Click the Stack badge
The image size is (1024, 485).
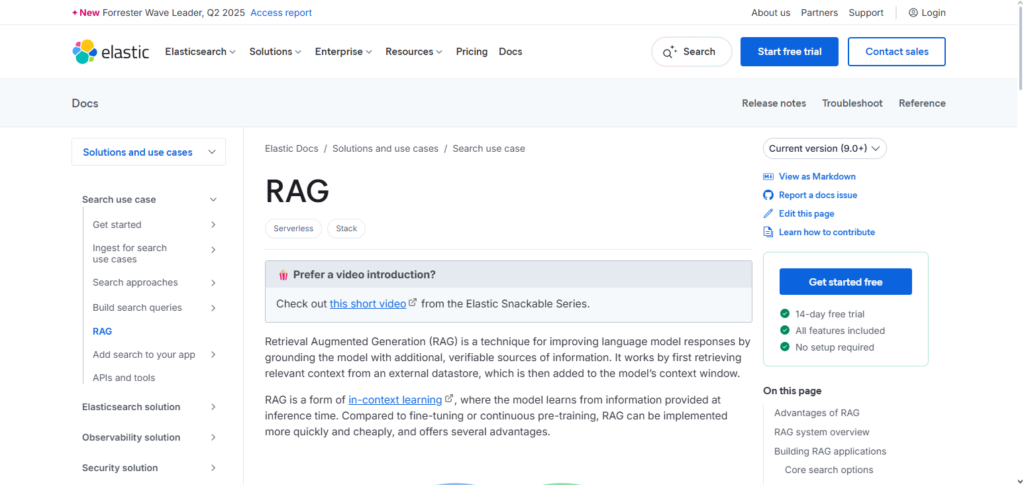(x=346, y=228)
